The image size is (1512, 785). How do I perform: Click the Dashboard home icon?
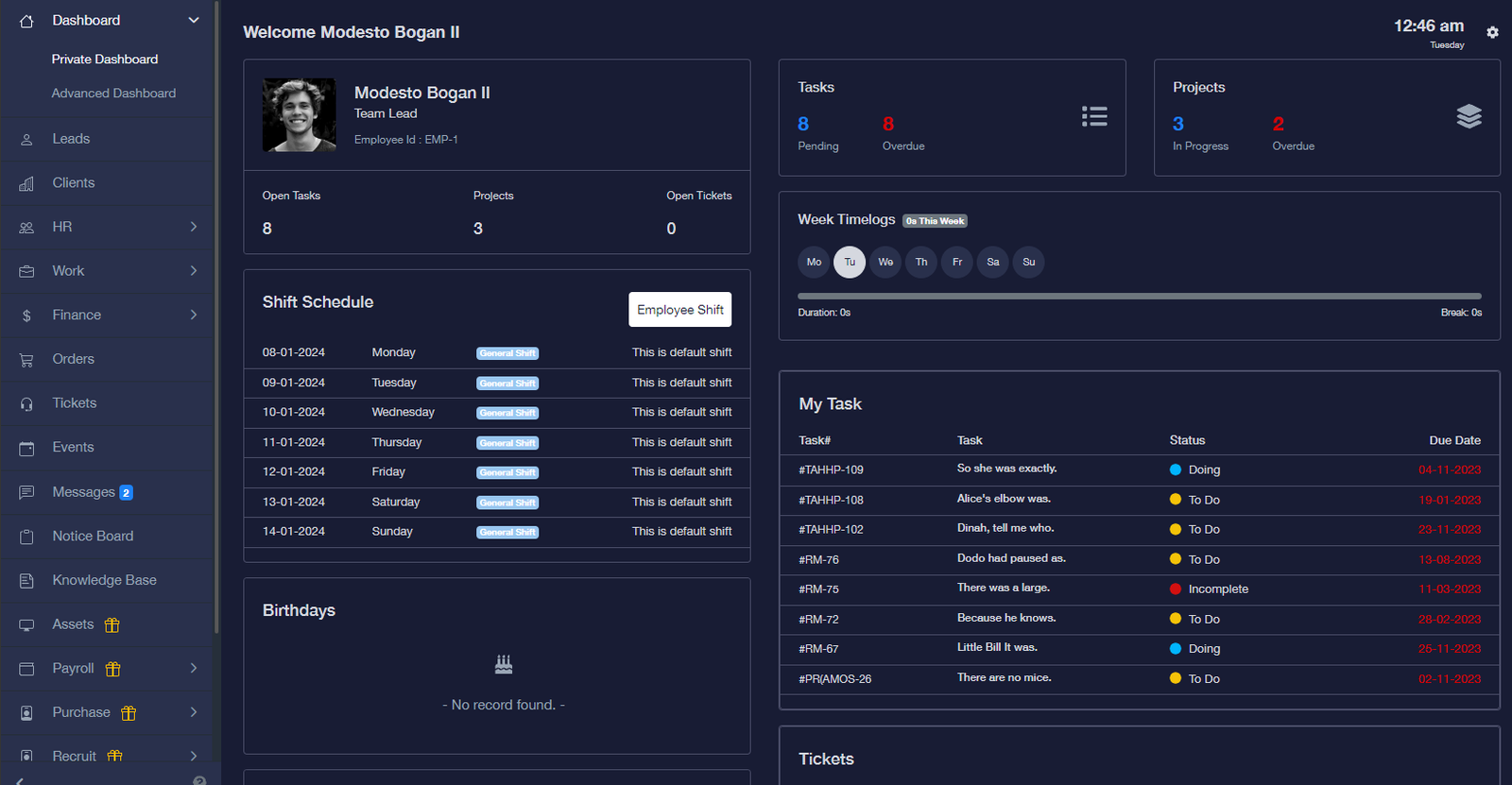pos(26,21)
